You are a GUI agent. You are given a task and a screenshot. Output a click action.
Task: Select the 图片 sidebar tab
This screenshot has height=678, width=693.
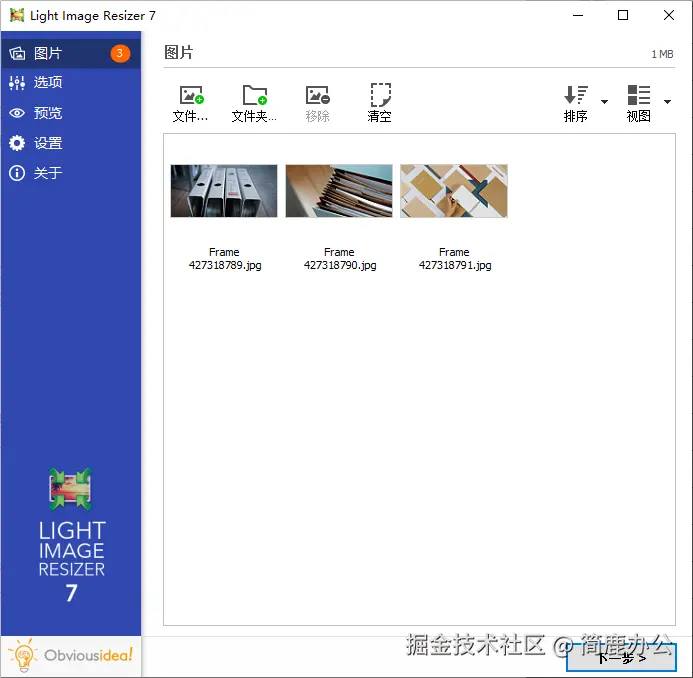pyautogui.click(x=71, y=53)
